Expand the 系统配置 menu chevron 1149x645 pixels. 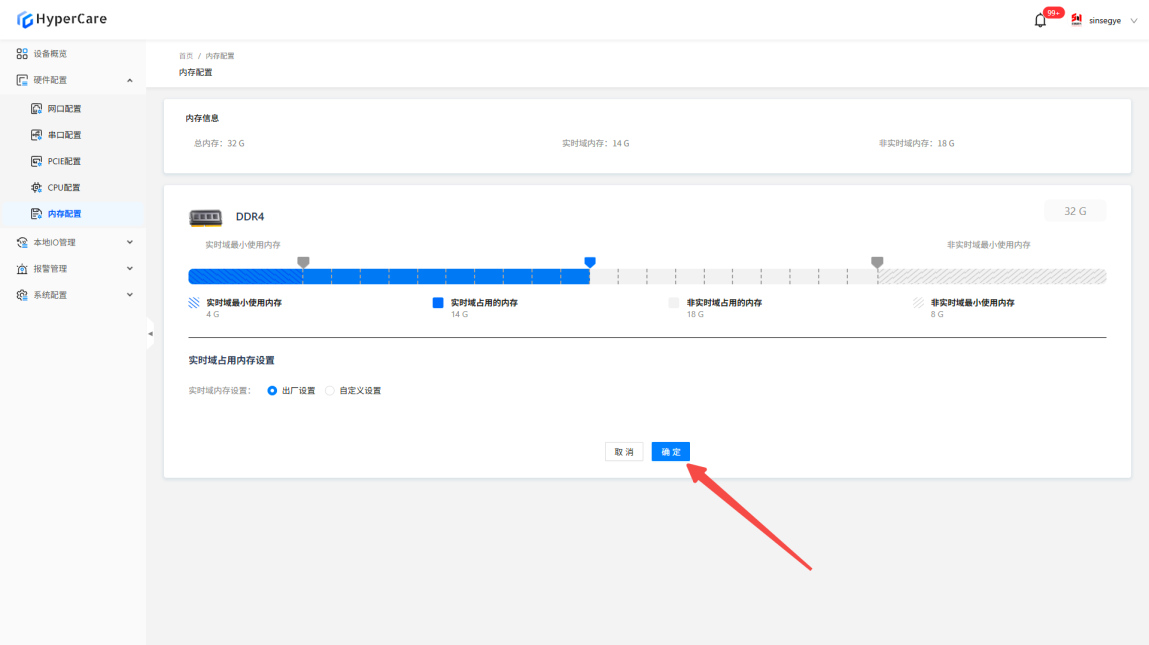[130, 295]
